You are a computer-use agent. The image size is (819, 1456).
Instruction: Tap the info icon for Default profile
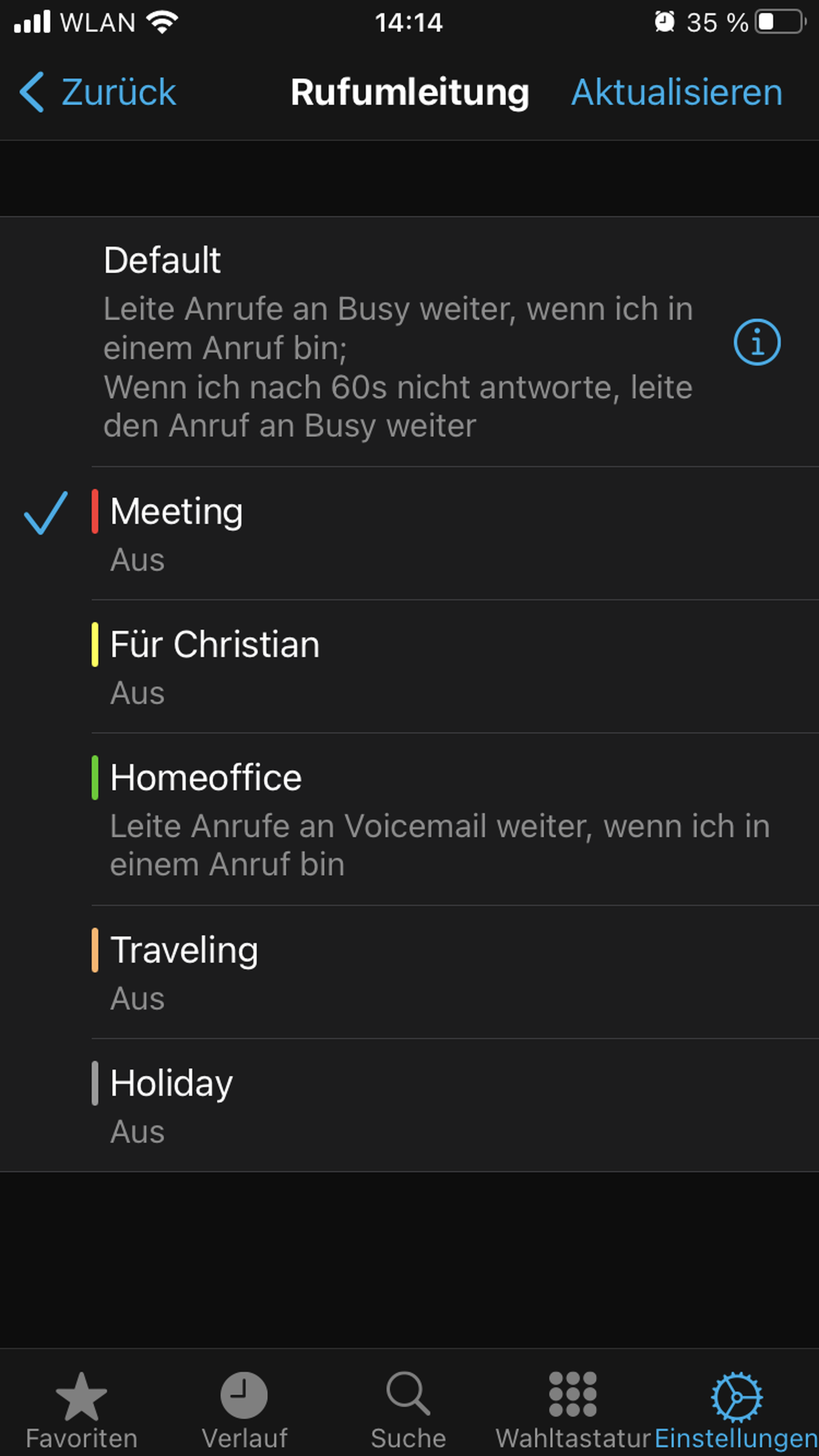[756, 342]
